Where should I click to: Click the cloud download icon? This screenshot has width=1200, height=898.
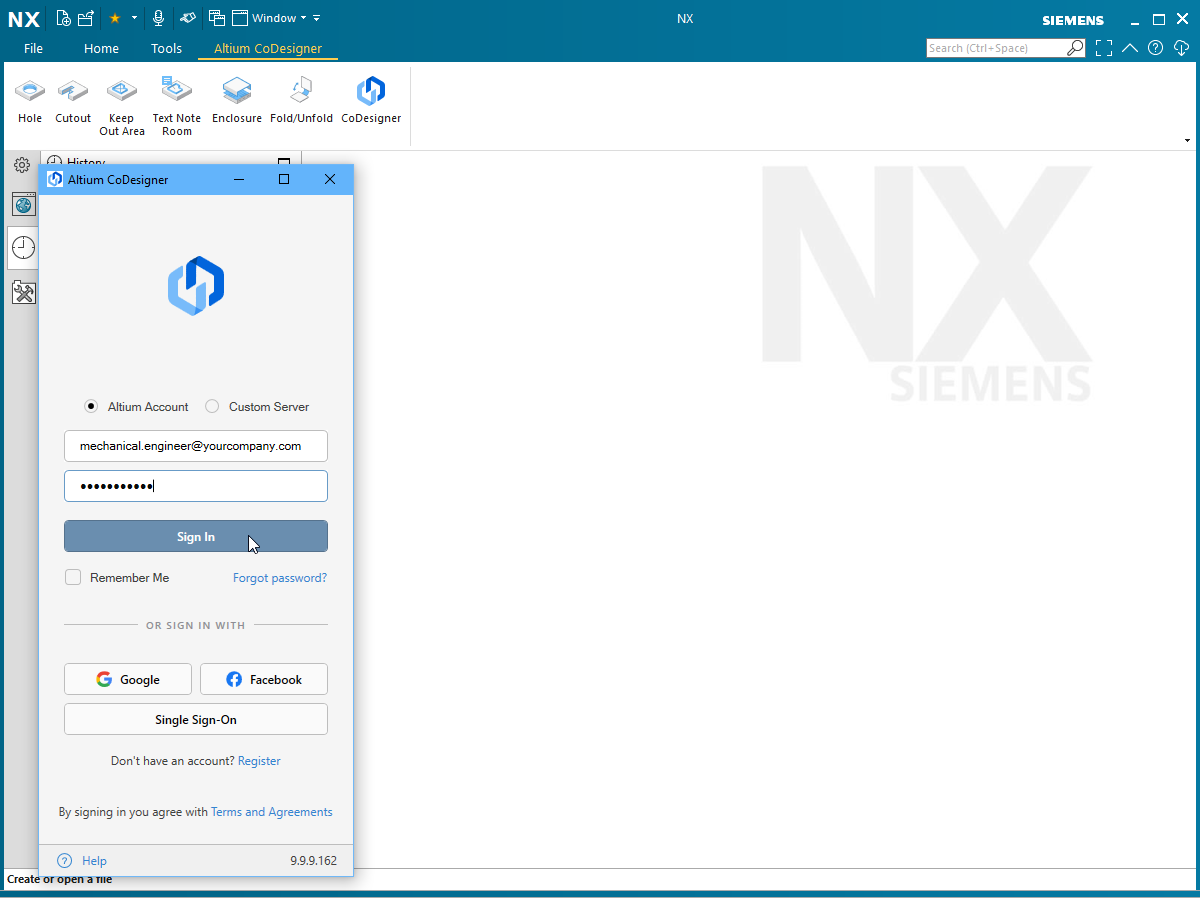[x=1181, y=47]
